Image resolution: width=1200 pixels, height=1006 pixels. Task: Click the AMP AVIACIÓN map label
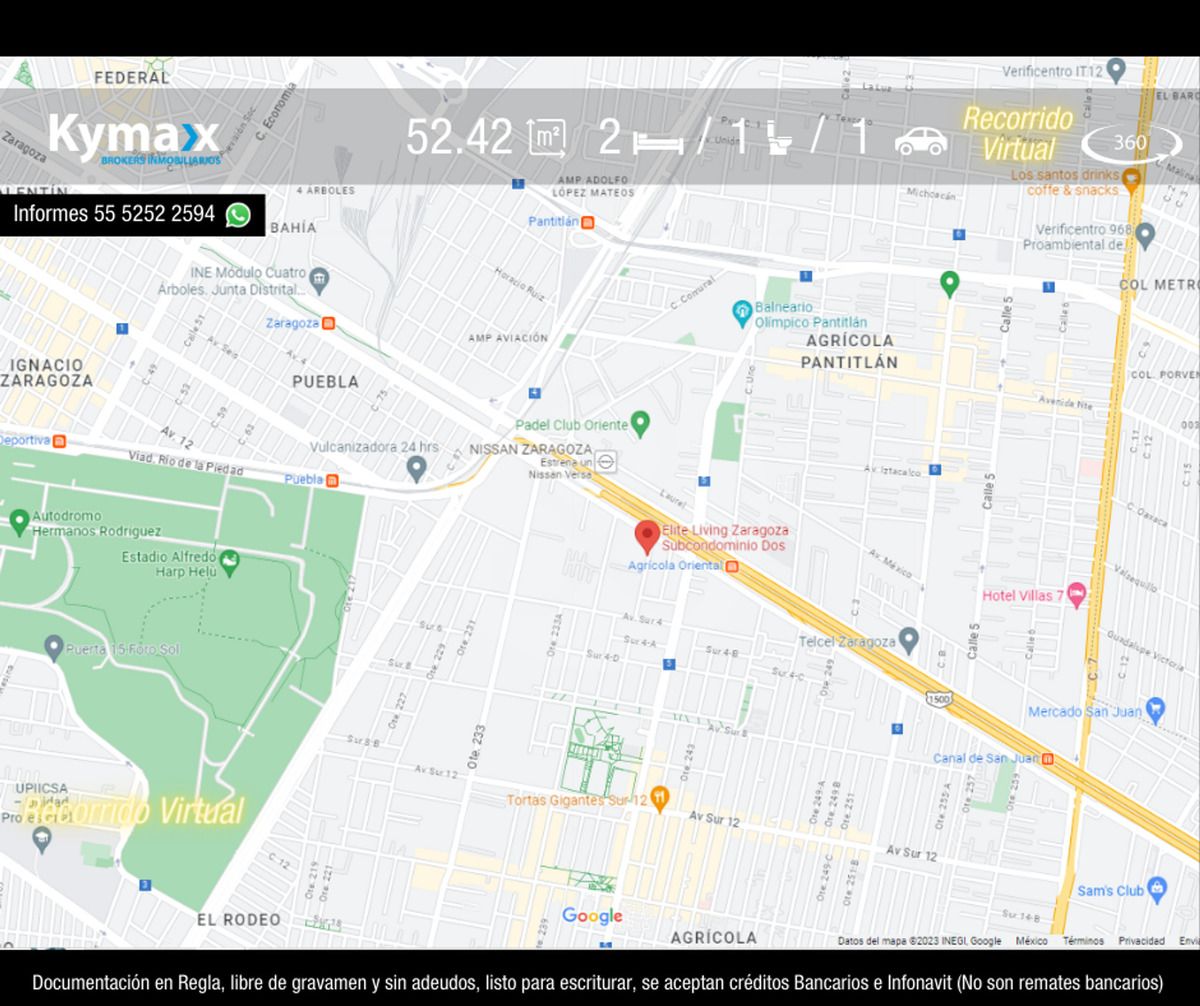(x=508, y=339)
